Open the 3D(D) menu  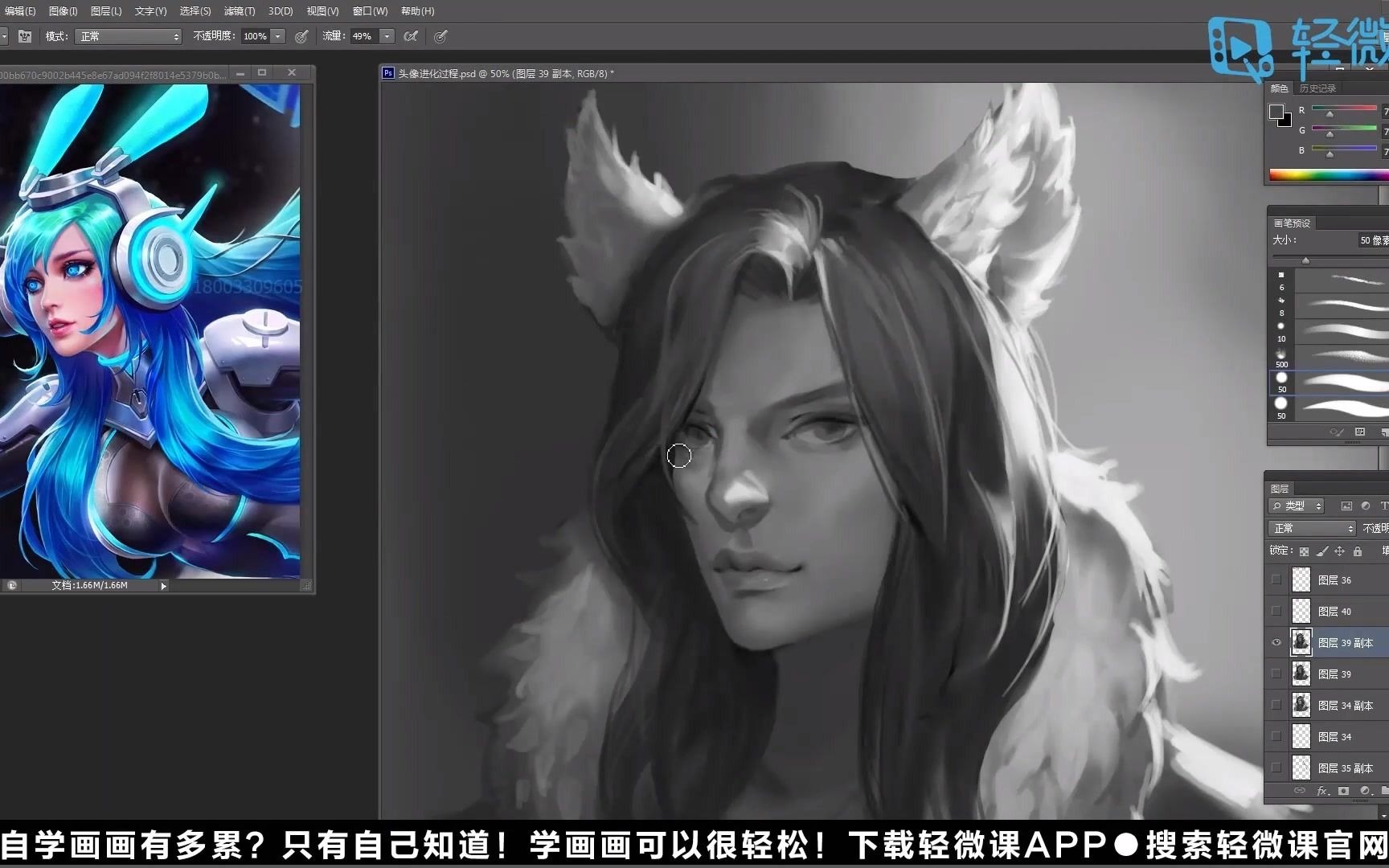pos(281,11)
